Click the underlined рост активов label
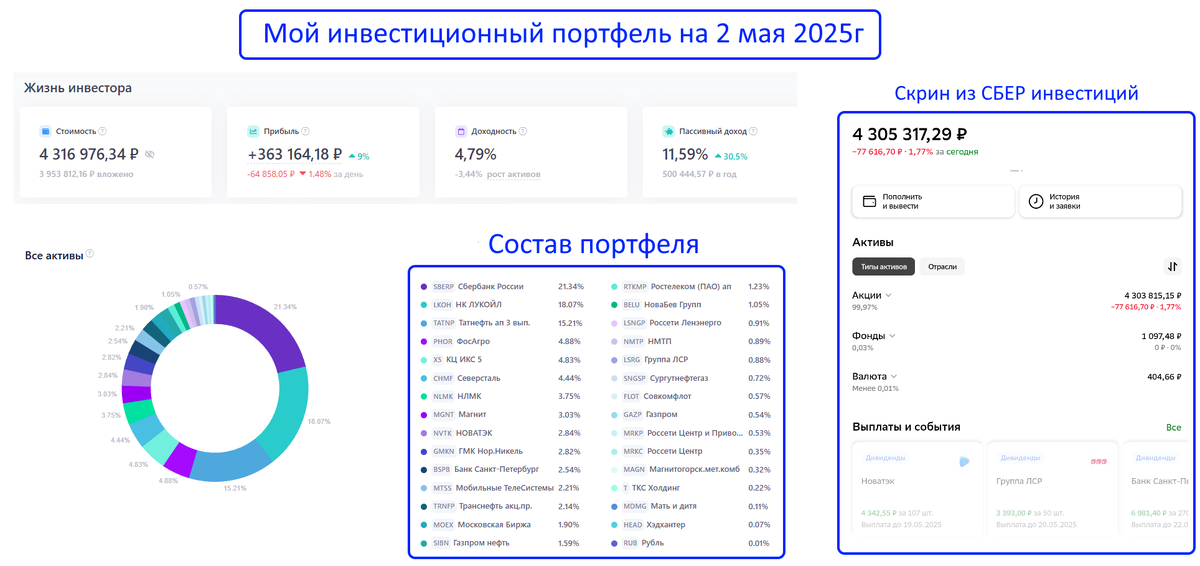The width and height of the screenshot is (1200, 566). point(514,174)
